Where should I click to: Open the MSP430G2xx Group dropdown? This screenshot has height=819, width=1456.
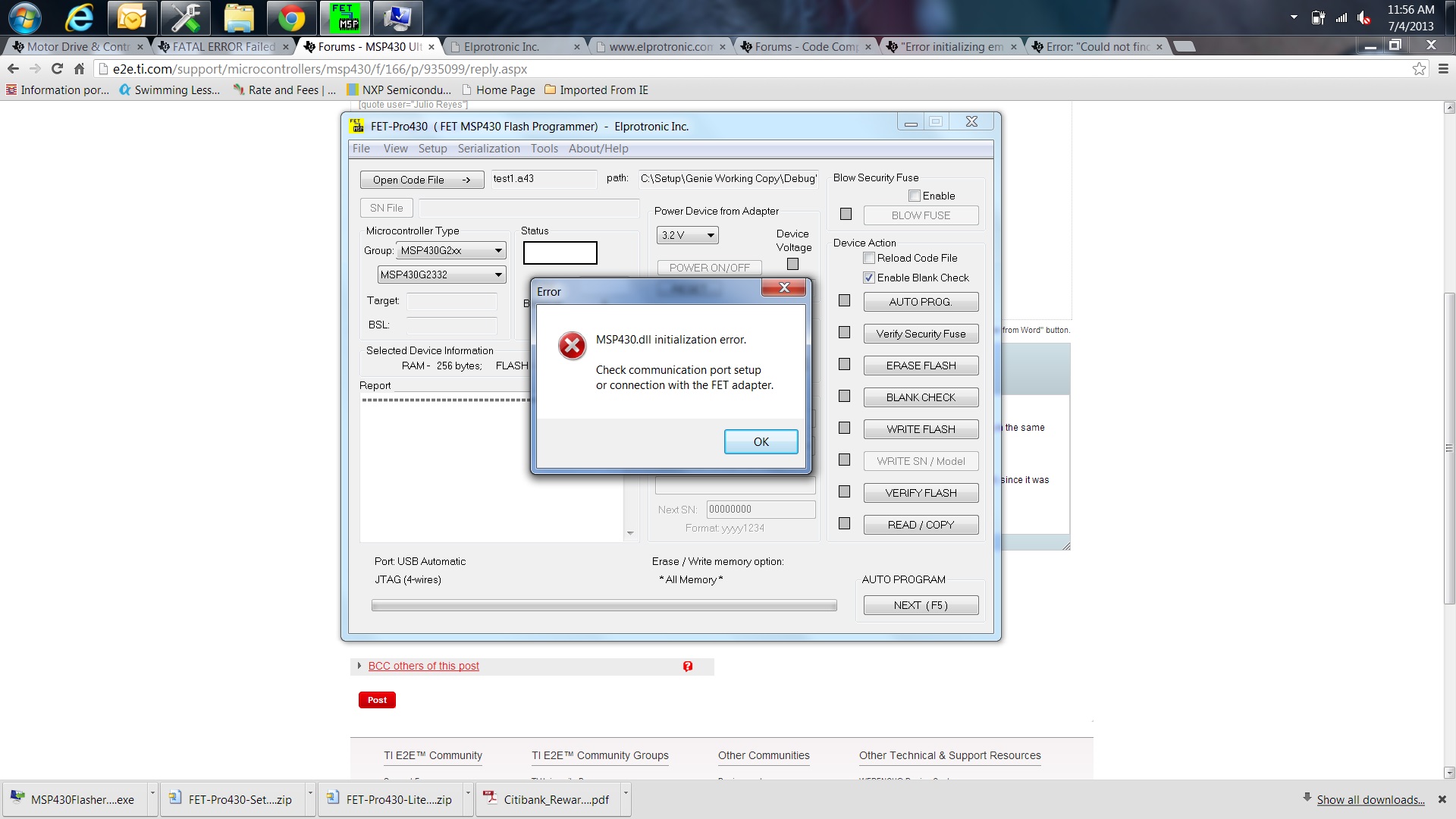click(x=451, y=250)
